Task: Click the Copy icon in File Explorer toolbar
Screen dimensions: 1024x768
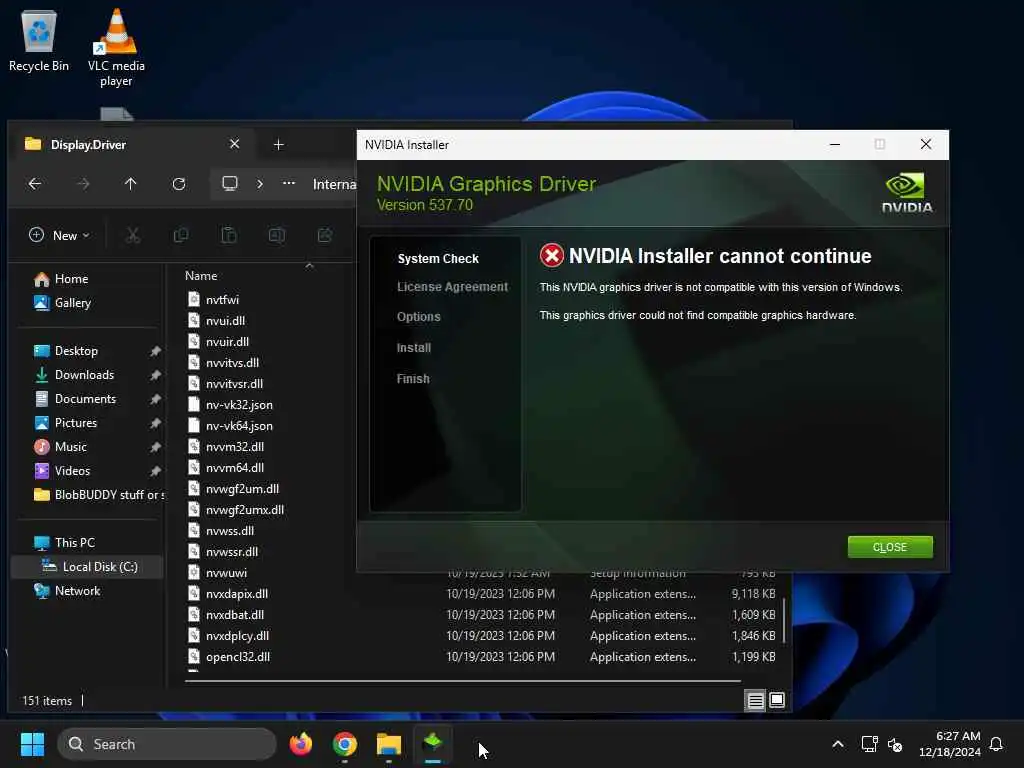Action: [x=181, y=235]
